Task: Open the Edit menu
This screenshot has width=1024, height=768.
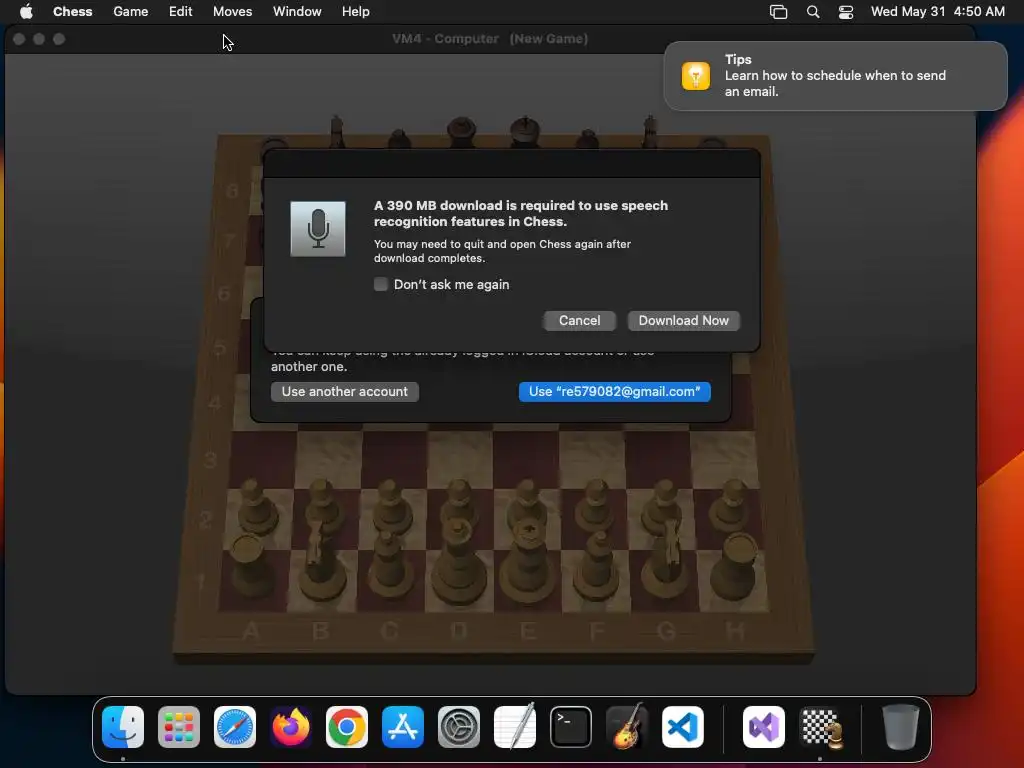Action: pos(180,12)
